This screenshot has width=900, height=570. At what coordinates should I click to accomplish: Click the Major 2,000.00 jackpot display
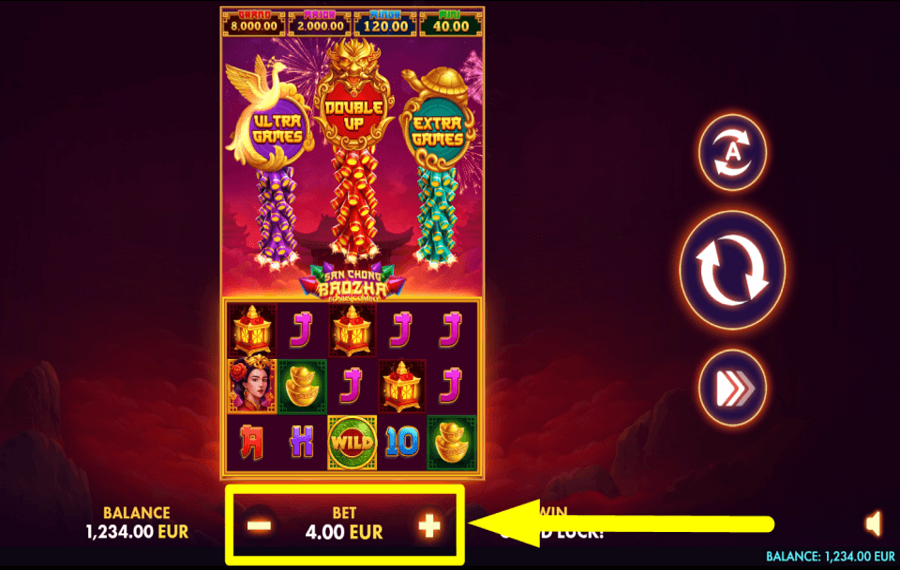pyautogui.click(x=320, y=24)
